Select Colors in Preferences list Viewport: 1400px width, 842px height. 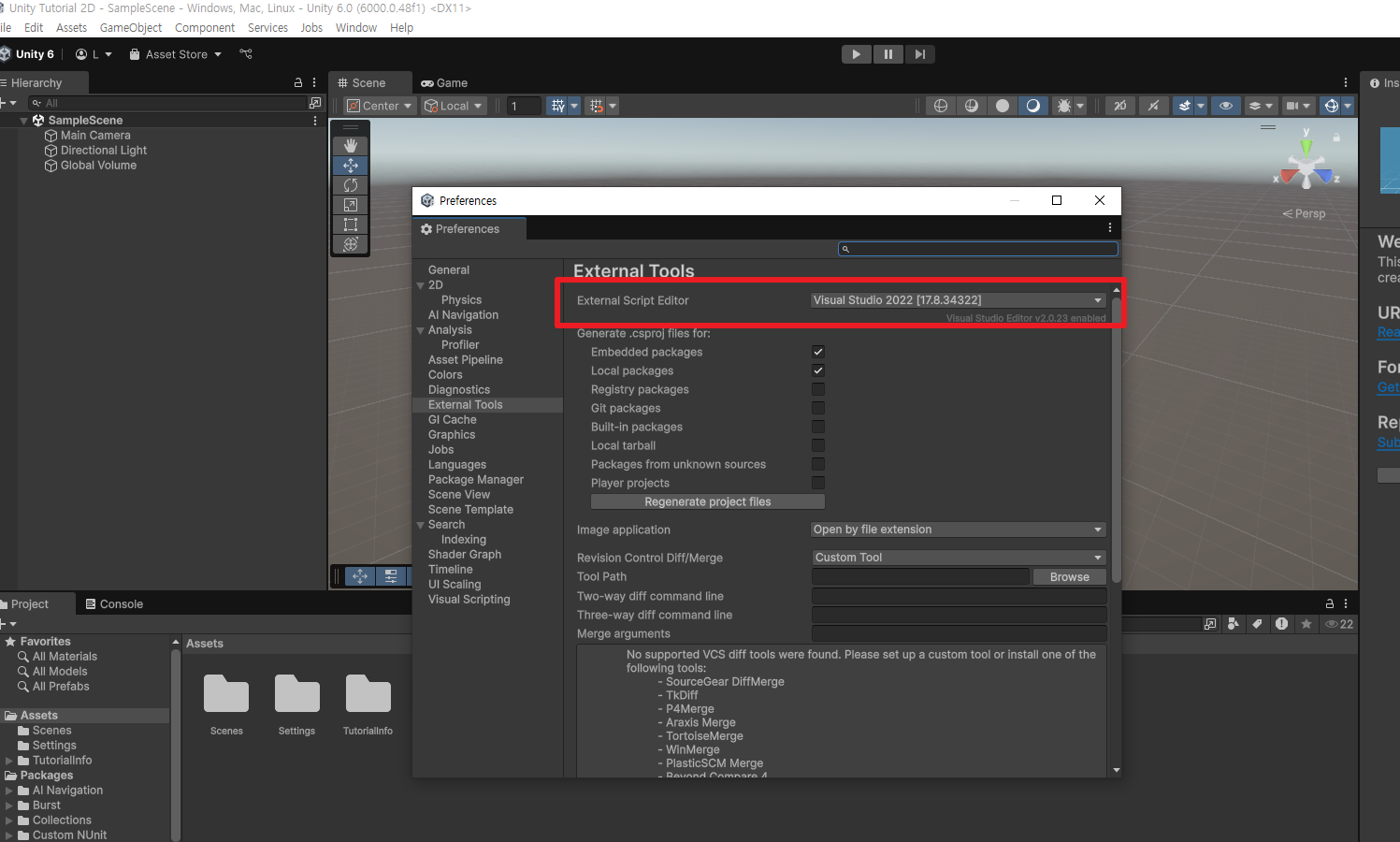pyautogui.click(x=445, y=375)
